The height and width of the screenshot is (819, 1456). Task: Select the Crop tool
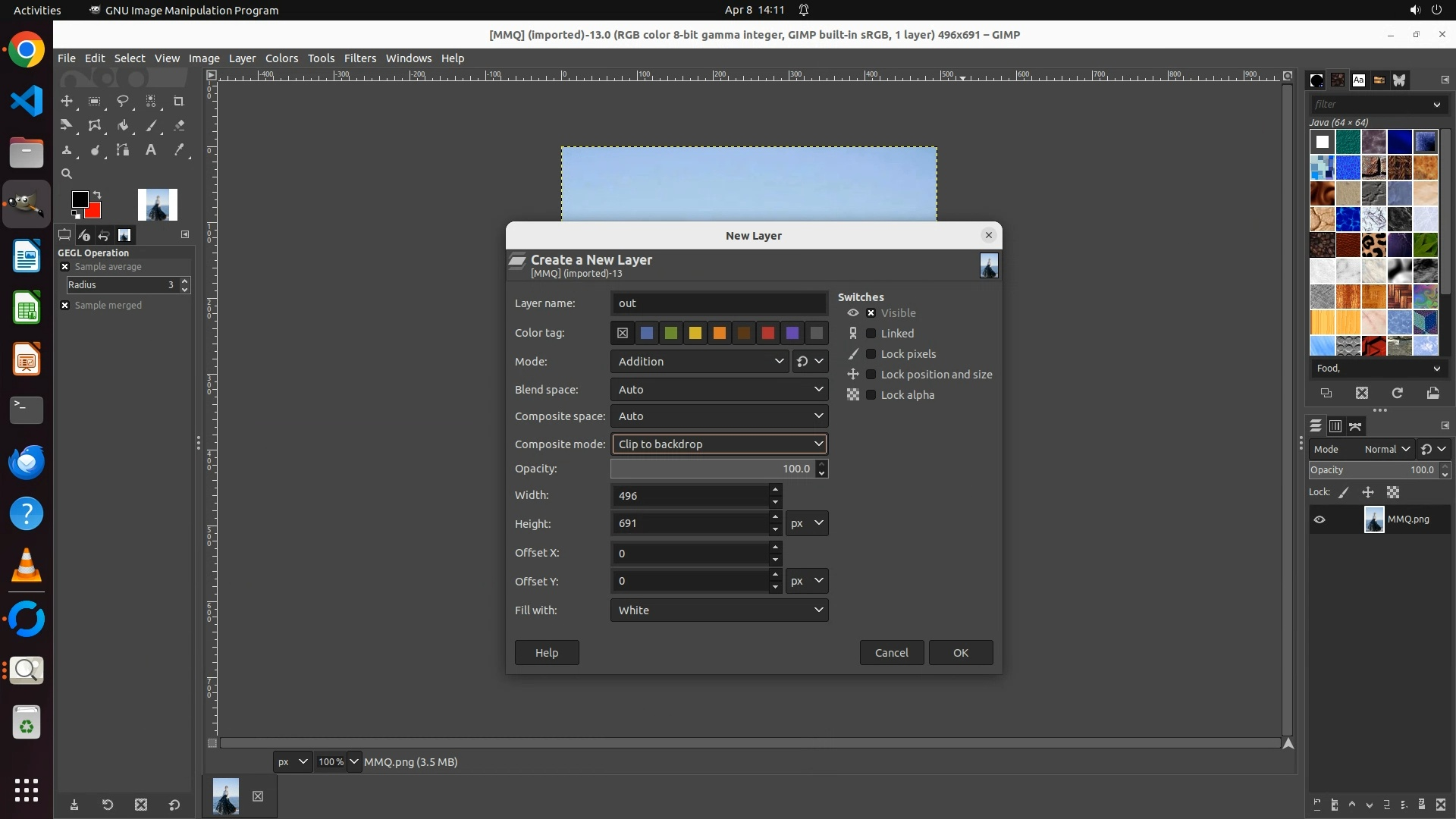click(x=179, y=102)
